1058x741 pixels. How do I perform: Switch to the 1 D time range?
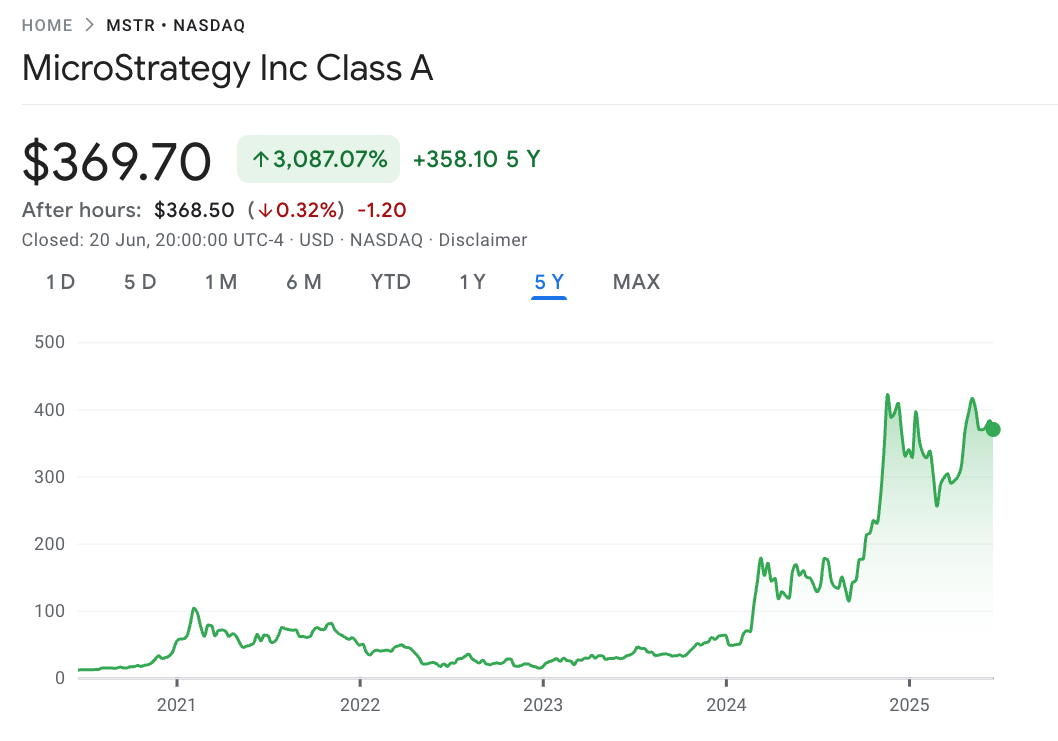[59, 282]
